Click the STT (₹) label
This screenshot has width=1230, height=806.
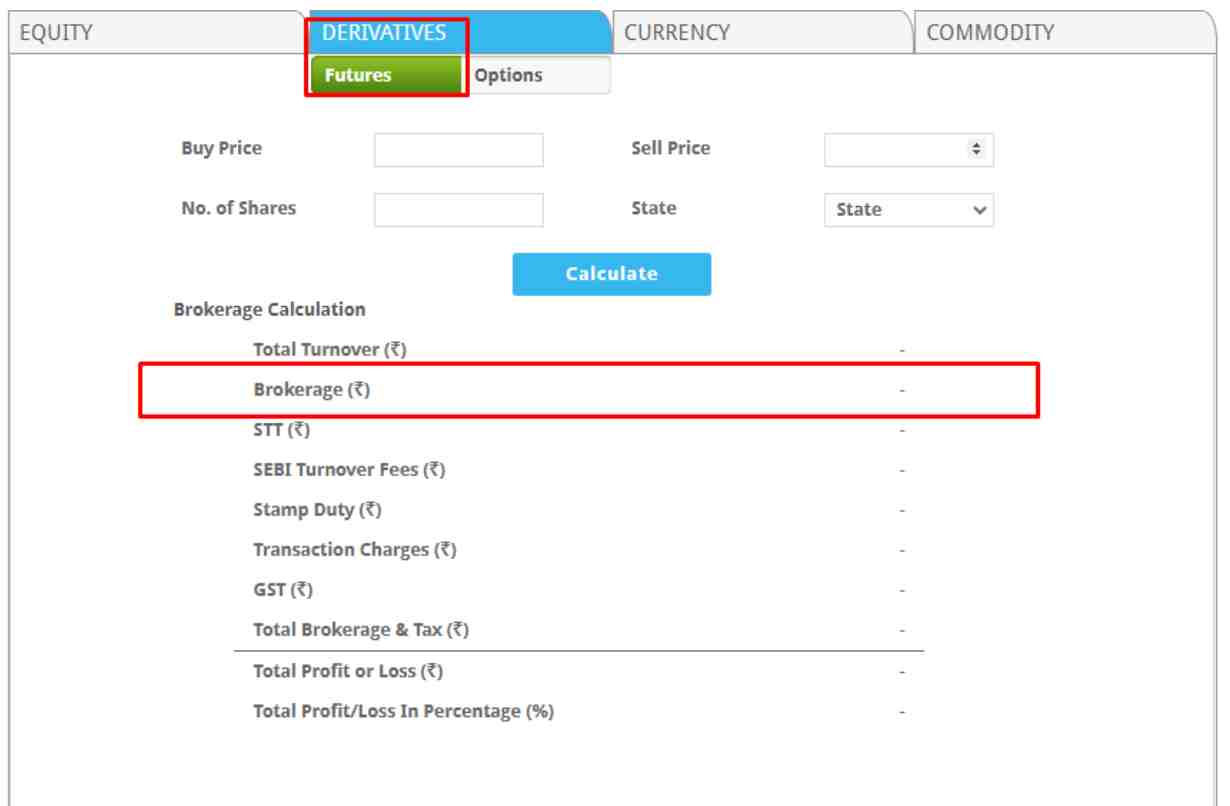(283, 430)
